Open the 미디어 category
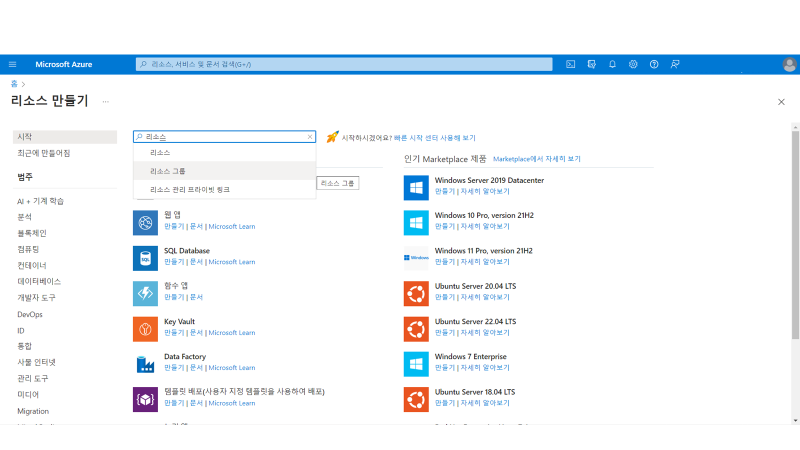Viewport: 800px width, 450px height. [x=28, y=394]
